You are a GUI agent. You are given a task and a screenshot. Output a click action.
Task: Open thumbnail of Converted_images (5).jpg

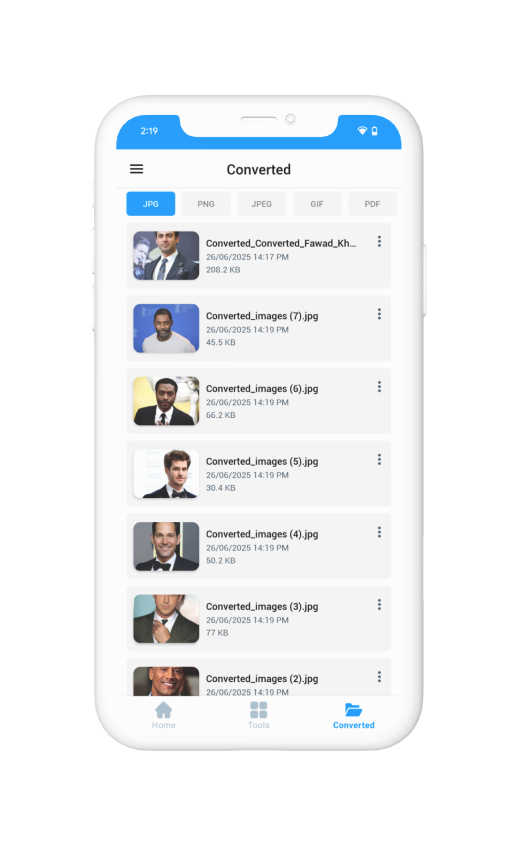pyautogui.click(x=166, y=474)
